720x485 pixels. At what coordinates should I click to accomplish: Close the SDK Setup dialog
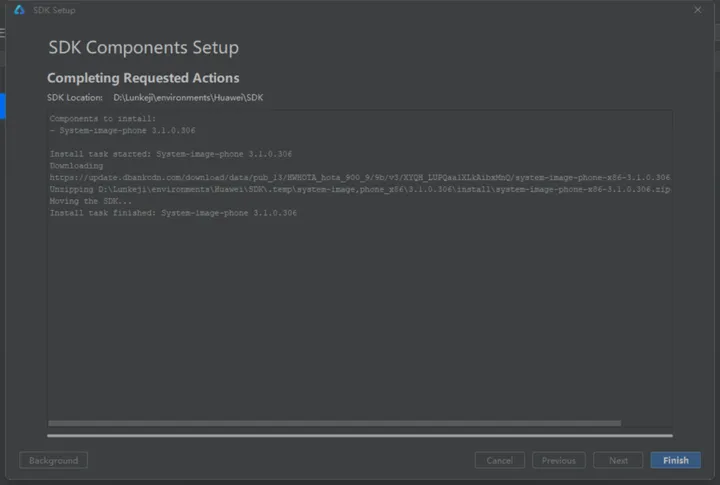[x=698, y=10]
